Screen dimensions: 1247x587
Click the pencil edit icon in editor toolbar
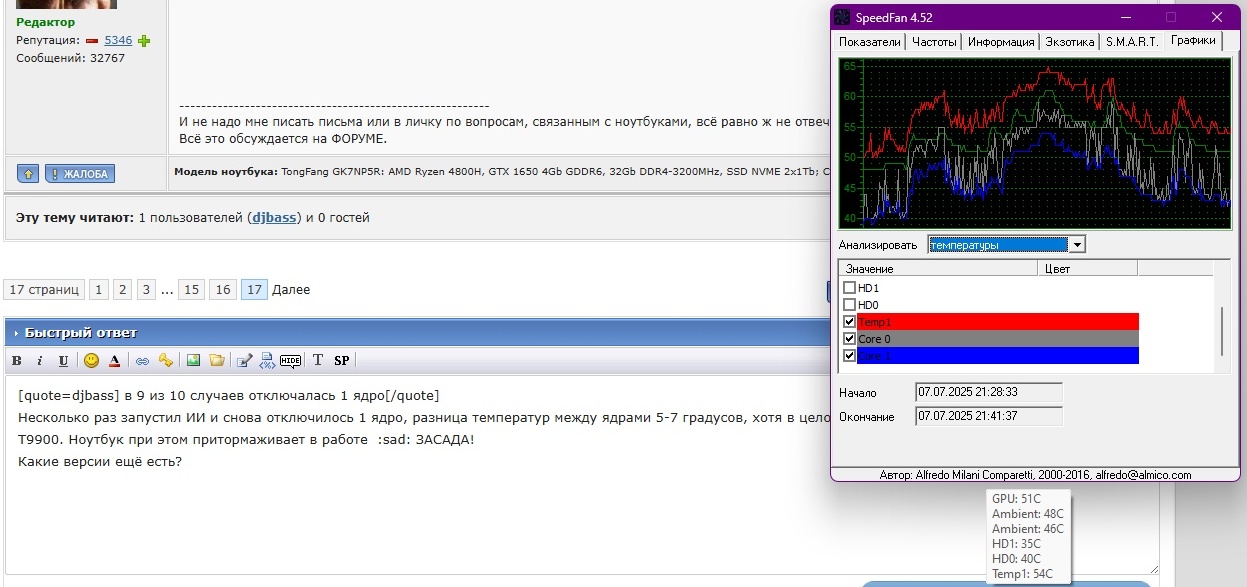click(244, 360)
